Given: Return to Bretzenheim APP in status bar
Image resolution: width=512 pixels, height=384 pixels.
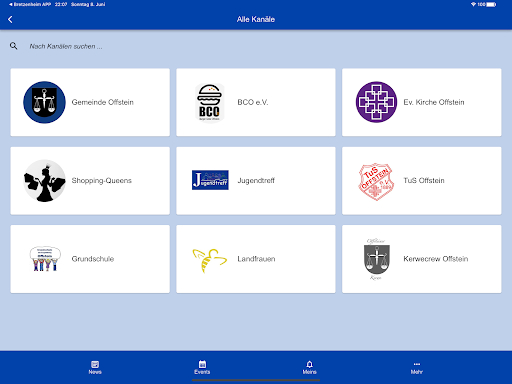Looking at the screenshot, I should (30, 4).
